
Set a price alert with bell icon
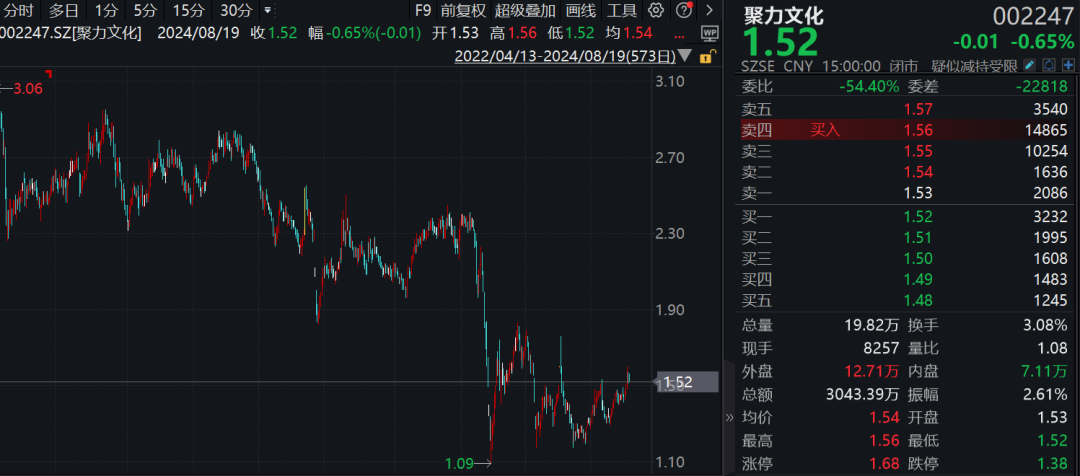point(1048,66)
